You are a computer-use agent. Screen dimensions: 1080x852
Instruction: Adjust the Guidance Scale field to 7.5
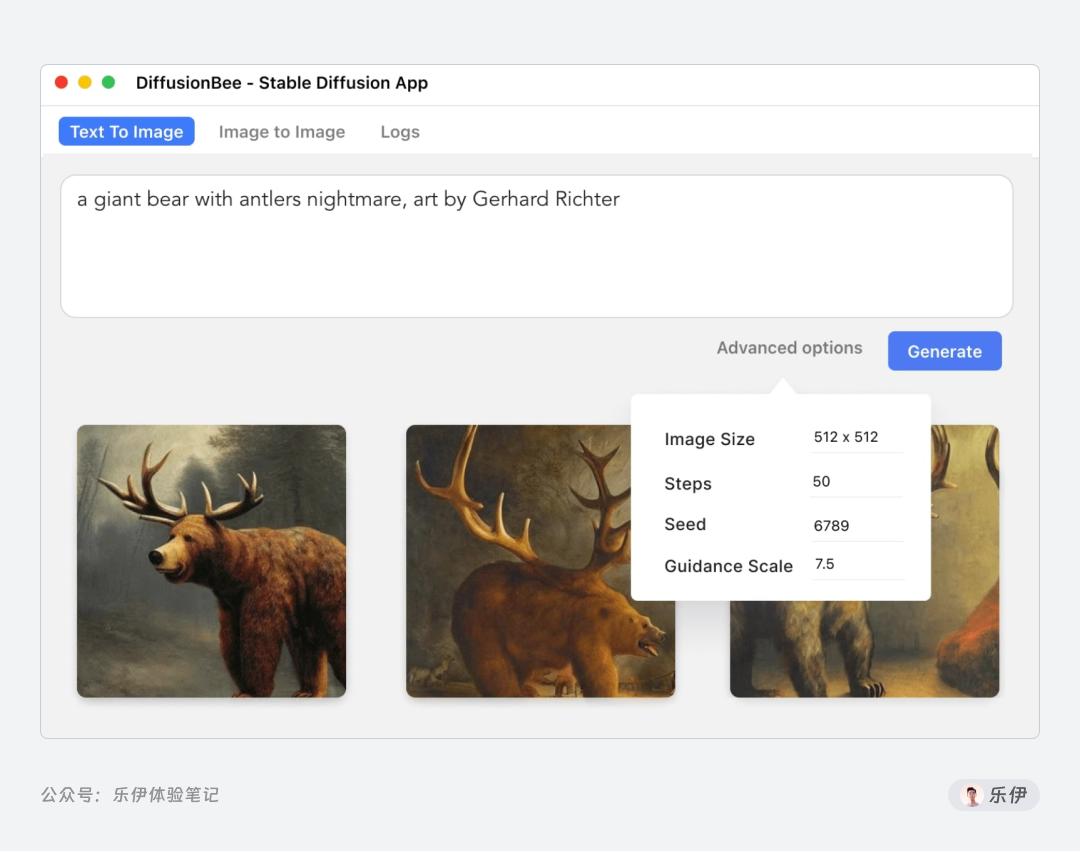pos(855,563)
